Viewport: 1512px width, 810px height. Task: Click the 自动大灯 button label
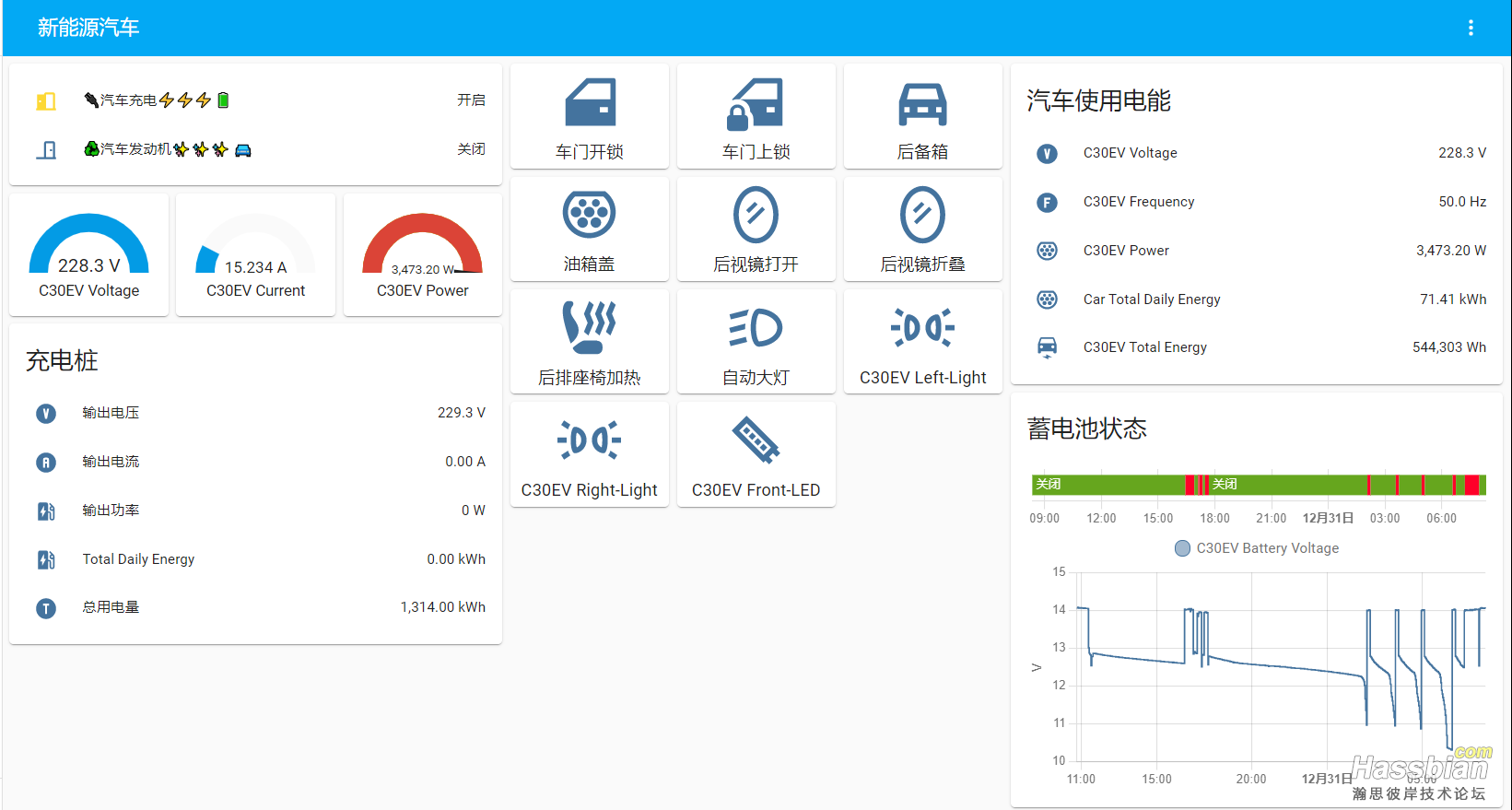(756, 378)
